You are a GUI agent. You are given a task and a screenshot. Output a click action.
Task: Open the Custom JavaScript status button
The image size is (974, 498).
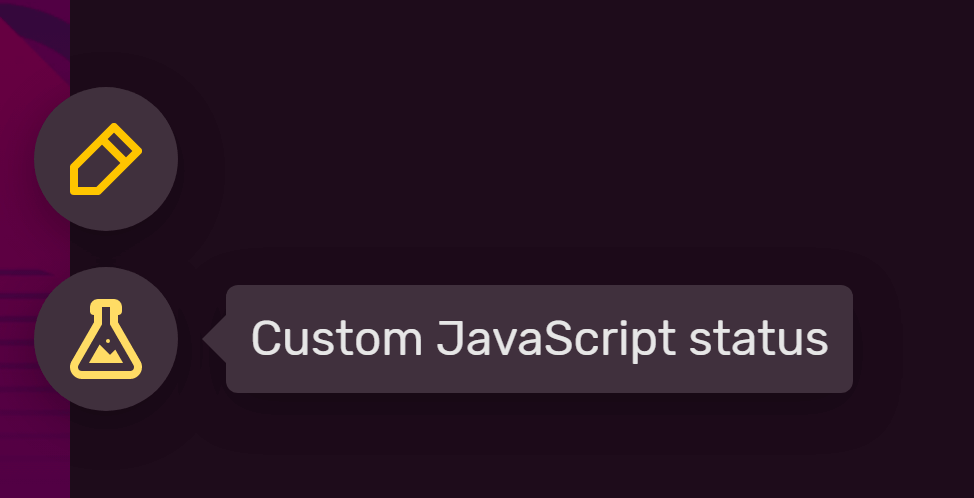pos(106,339)
